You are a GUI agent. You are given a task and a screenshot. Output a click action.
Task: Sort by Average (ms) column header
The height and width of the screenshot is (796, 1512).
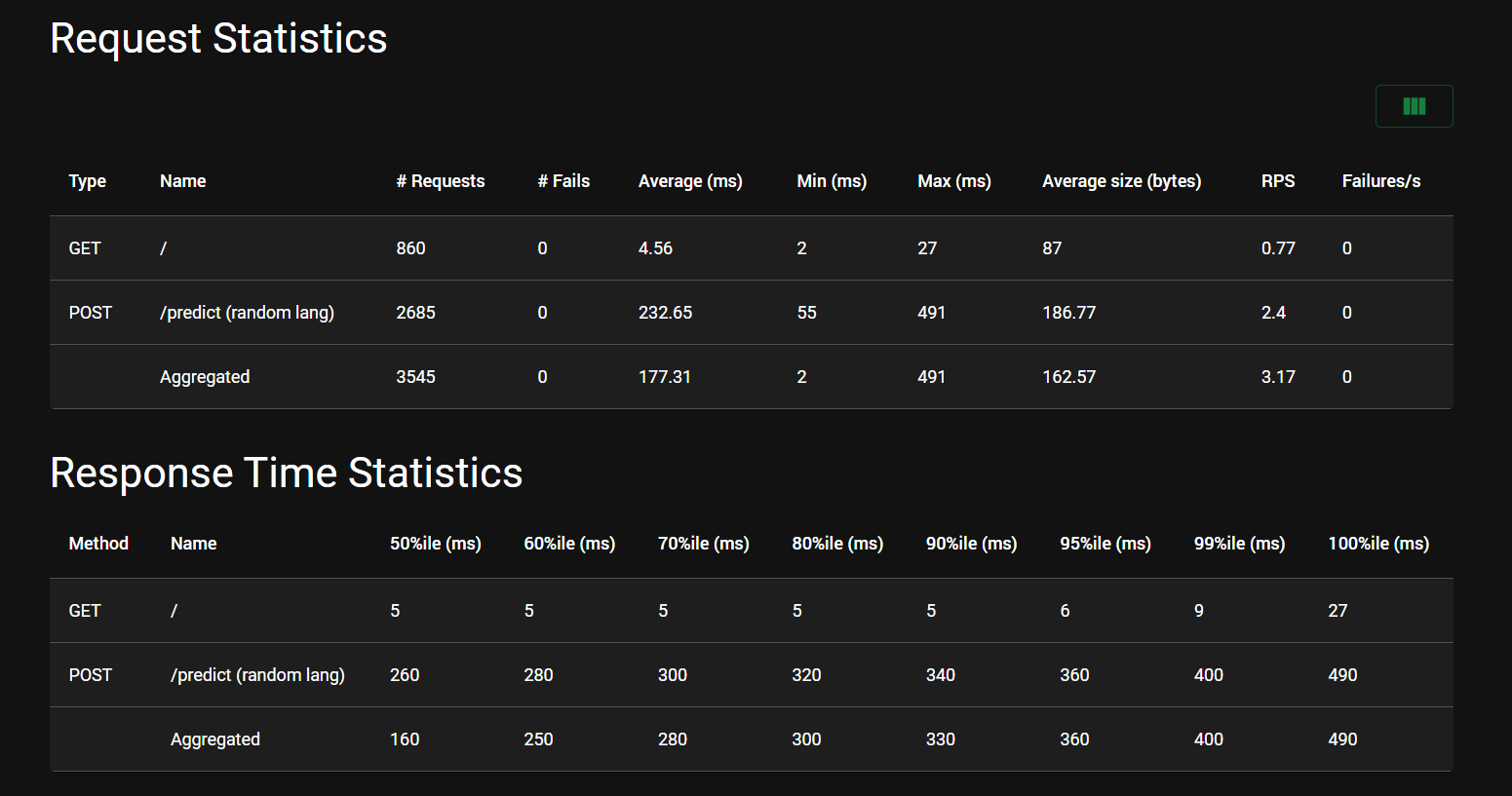(x=690, y=181)
